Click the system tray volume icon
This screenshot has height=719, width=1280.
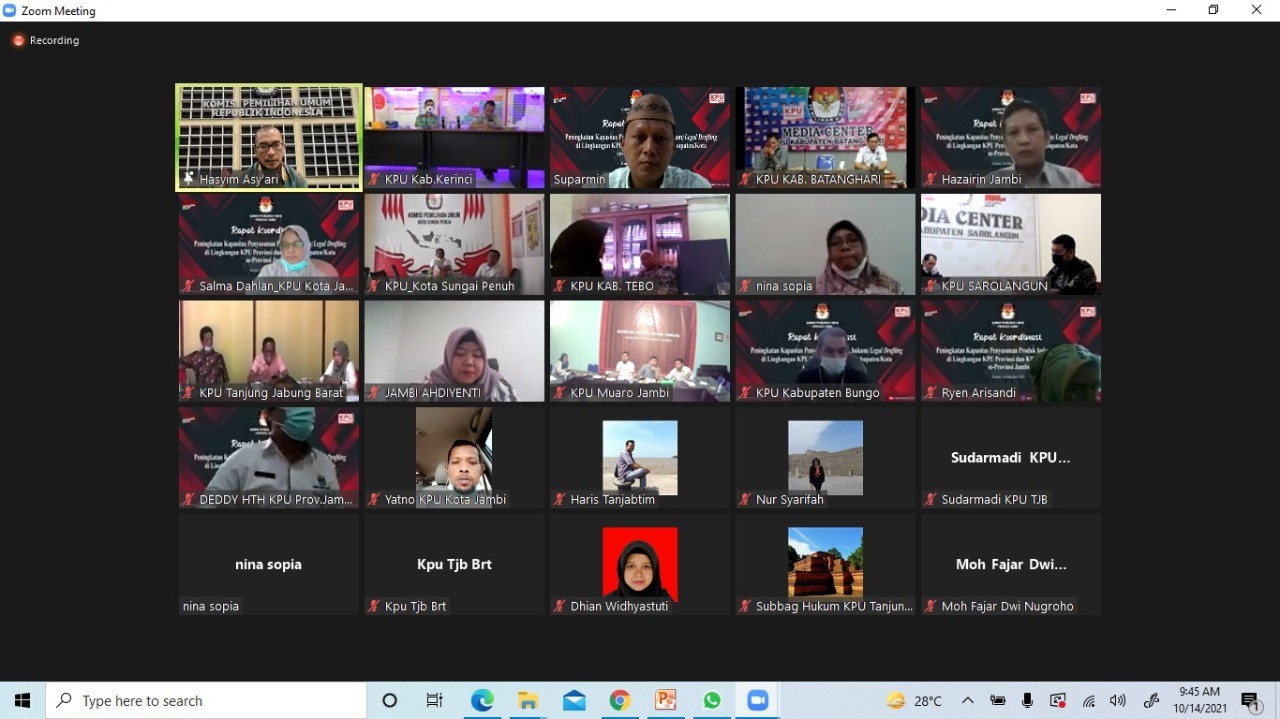point(1118,701)
